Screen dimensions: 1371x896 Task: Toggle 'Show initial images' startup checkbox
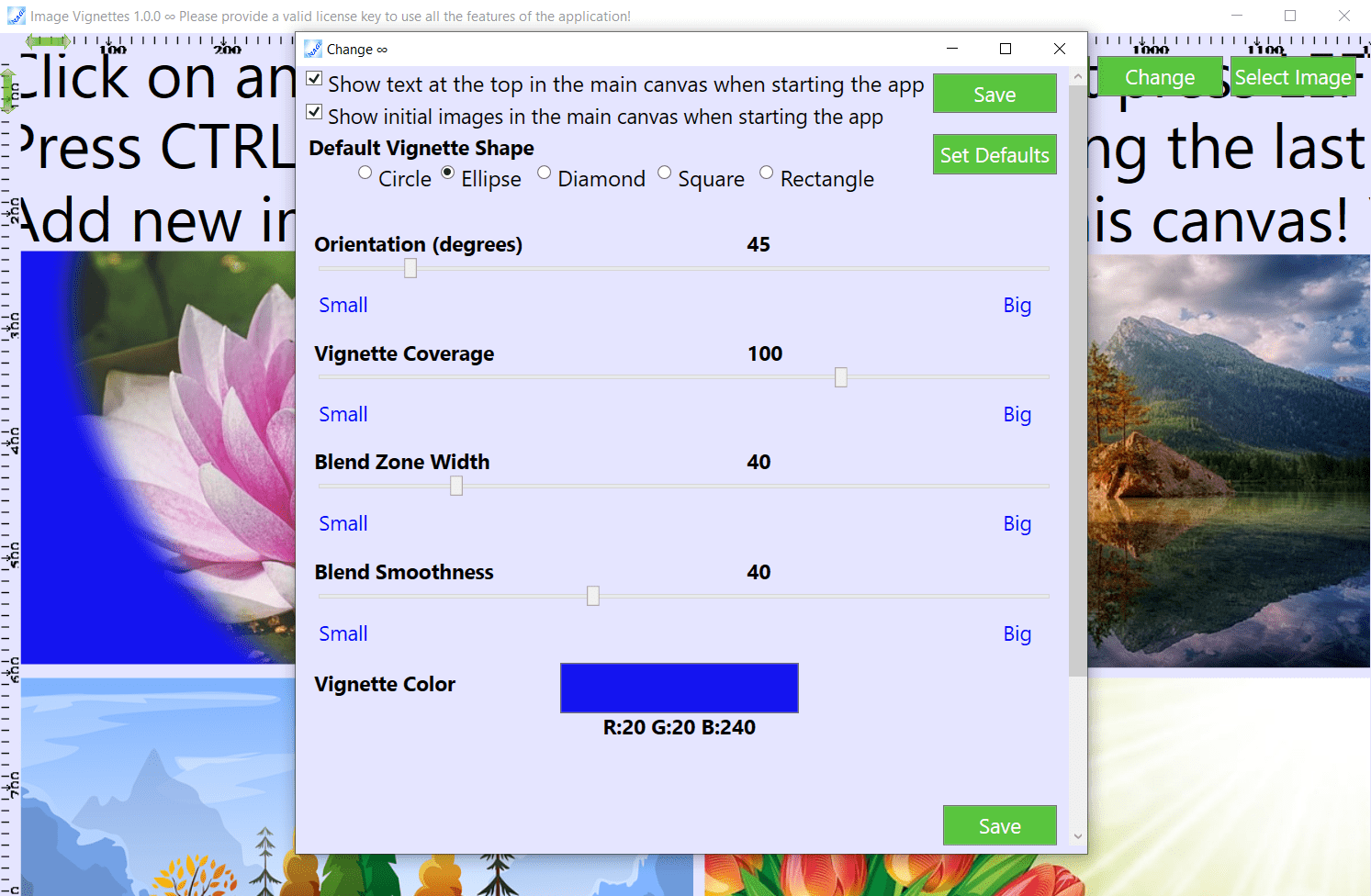click(x=314, y=112)
